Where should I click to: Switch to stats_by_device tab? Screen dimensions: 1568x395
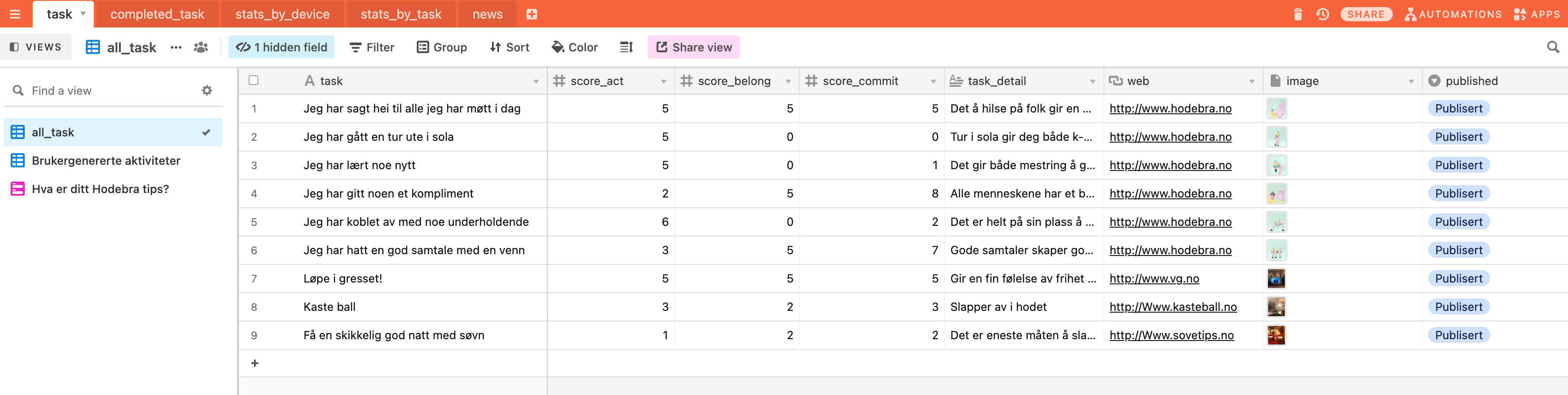coord(282,14)
